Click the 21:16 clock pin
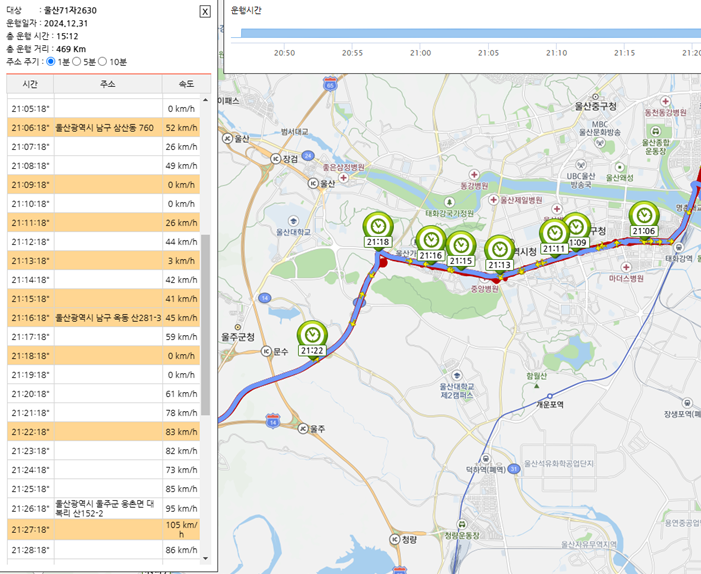This screenshot has width=701, height=574. 430,241
